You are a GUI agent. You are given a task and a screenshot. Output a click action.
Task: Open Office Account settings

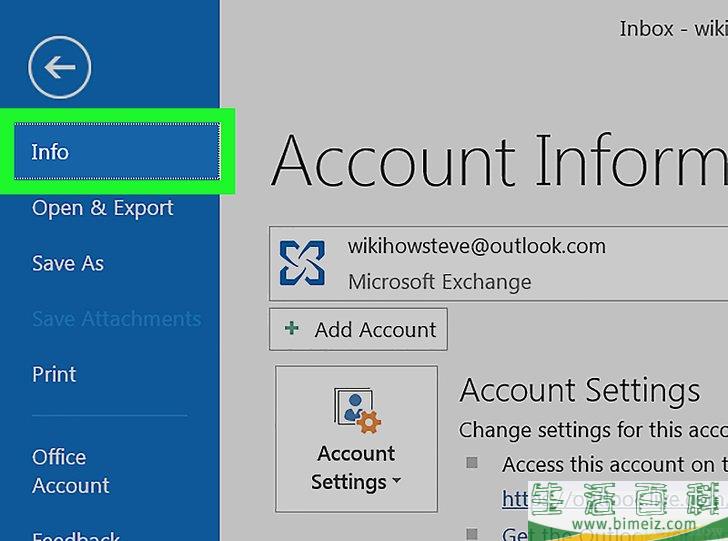[x=71, y=471]
